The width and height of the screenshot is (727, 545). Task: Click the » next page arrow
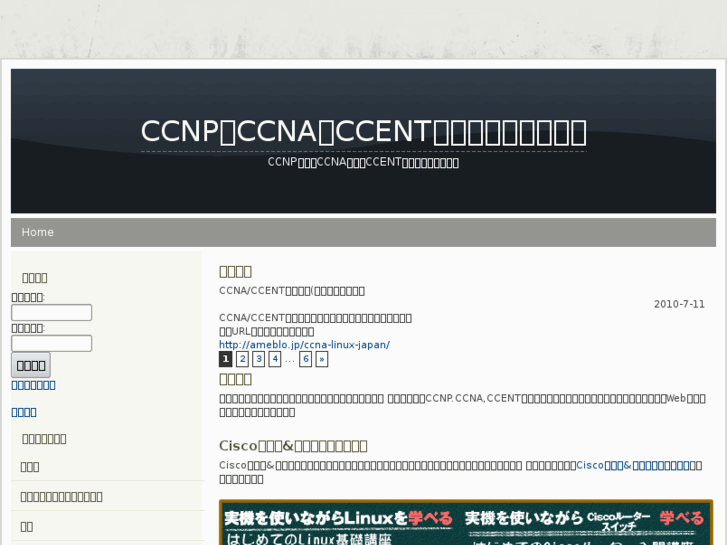pos(322,359)
